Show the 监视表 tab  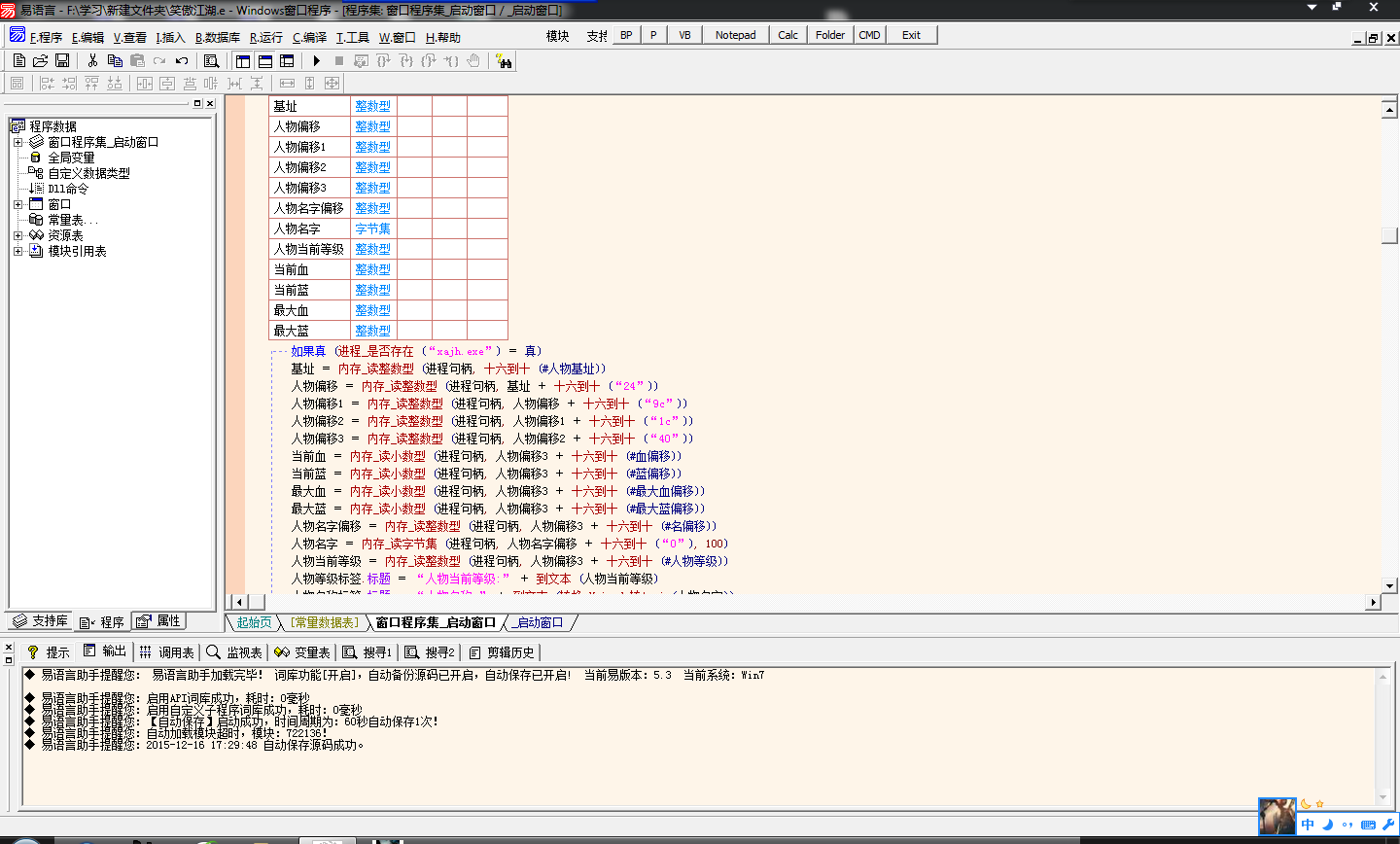[234, 651]
